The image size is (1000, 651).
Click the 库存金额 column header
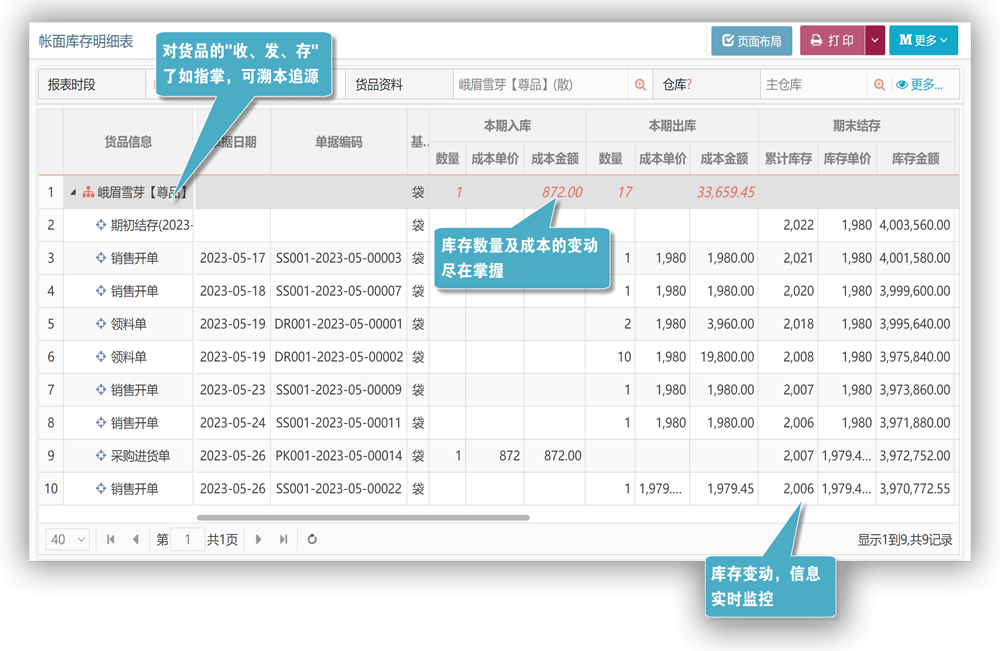tap(916, 159)
